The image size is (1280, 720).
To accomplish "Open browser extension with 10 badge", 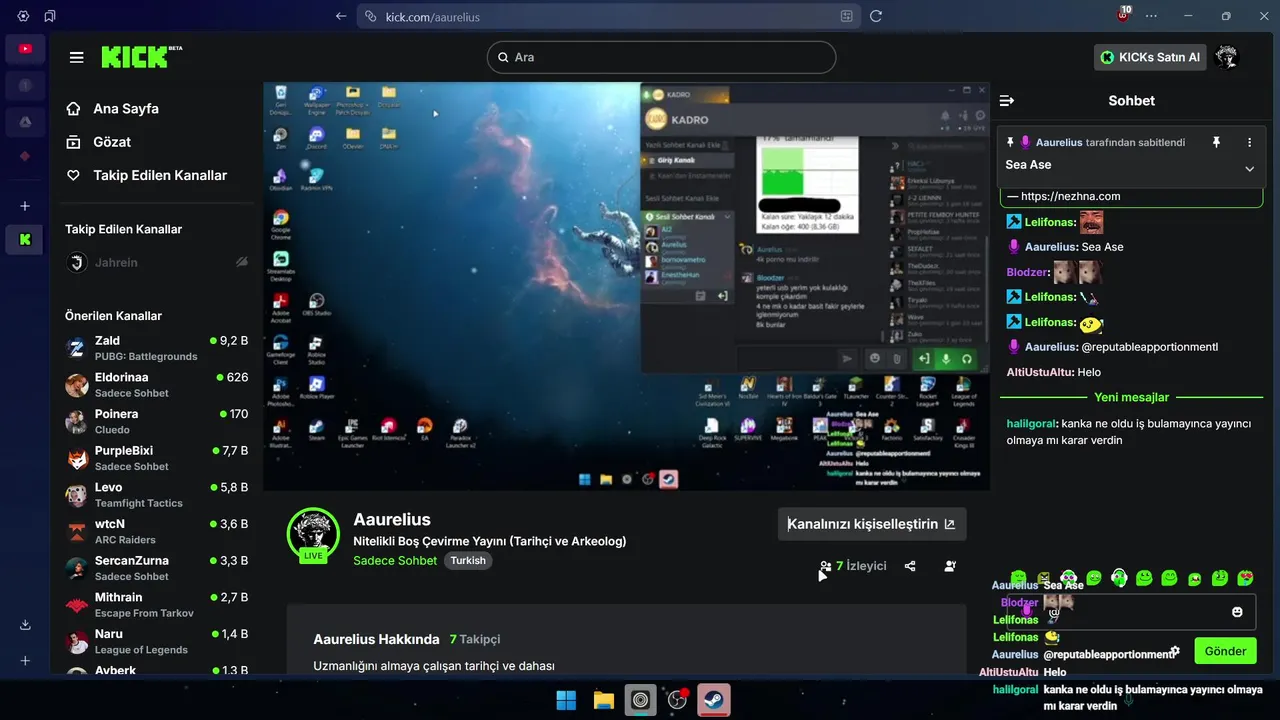I will [x=1123, y=15].
